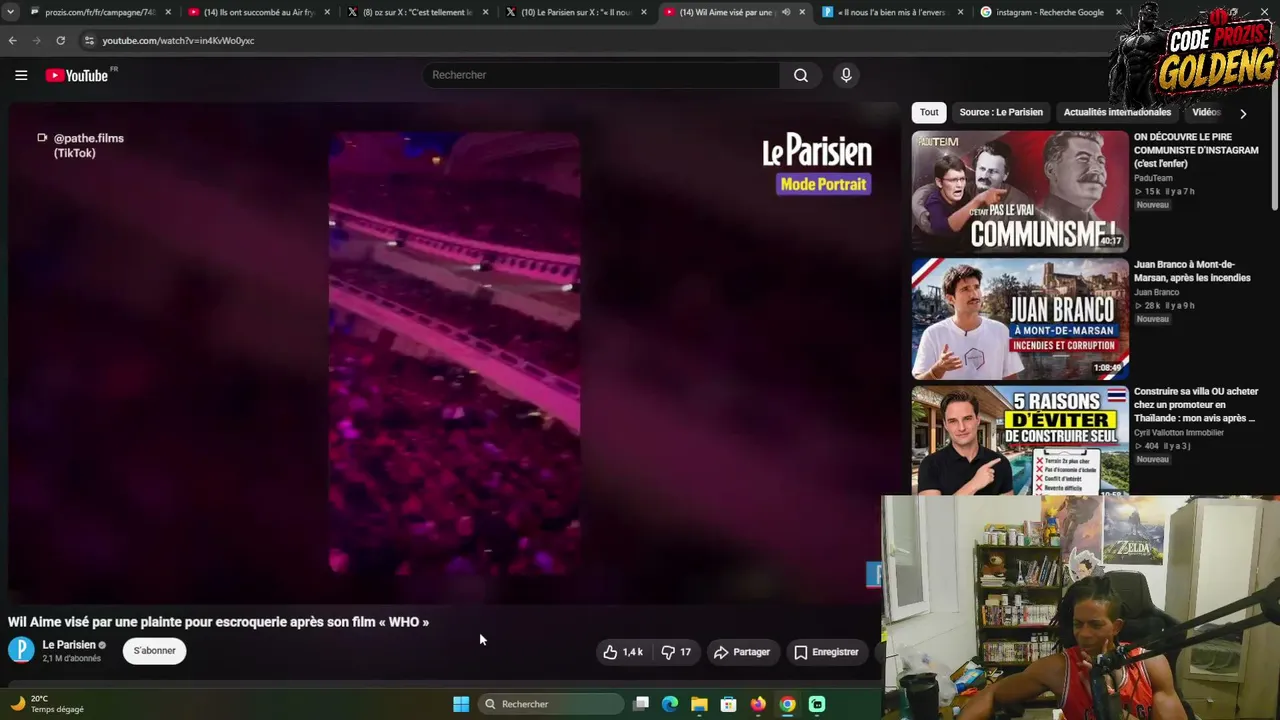Launch Firefox from the taskbar

[x=758, y=704]
